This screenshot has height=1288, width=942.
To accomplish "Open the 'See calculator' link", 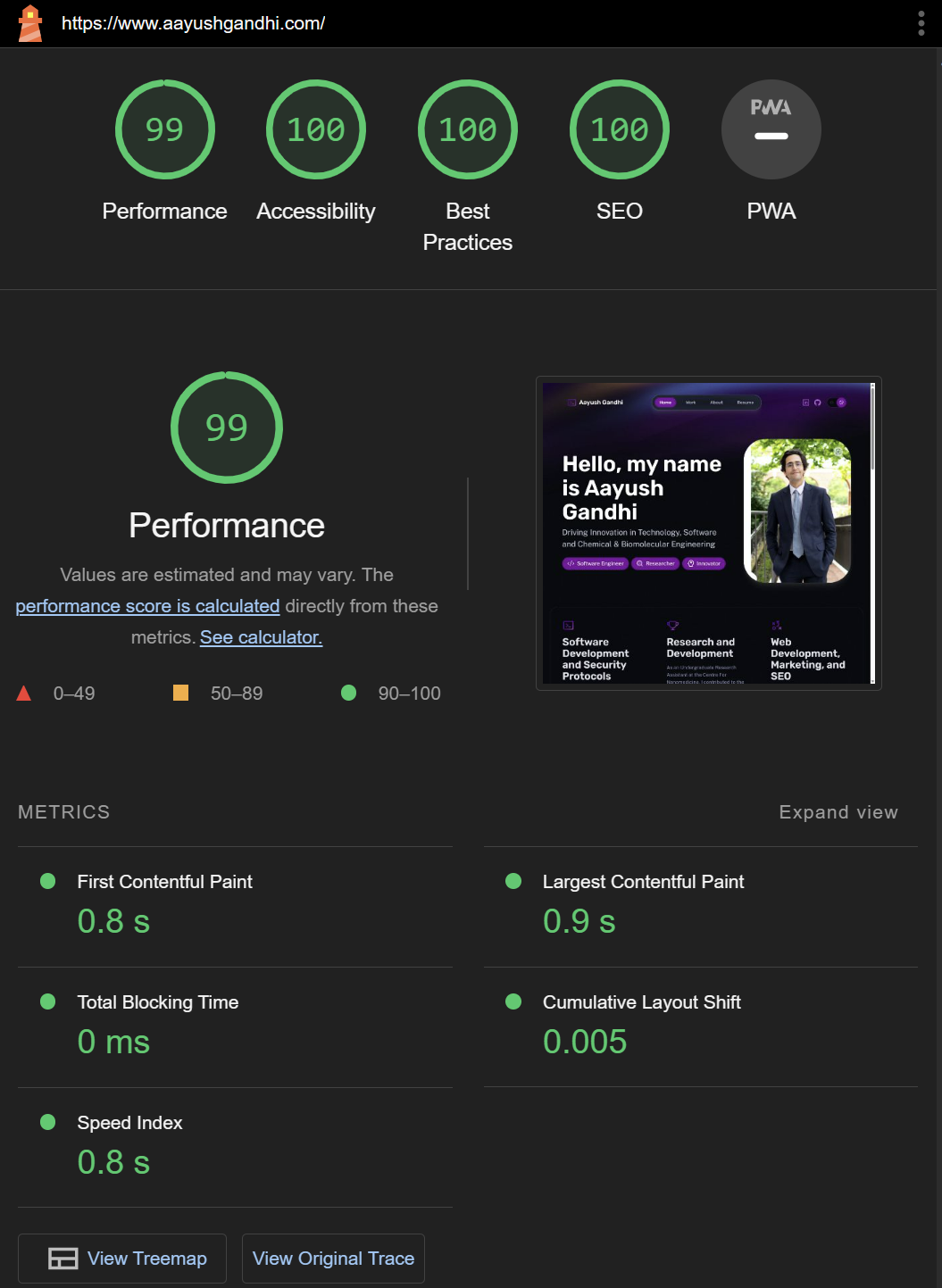I will (261, 637).
